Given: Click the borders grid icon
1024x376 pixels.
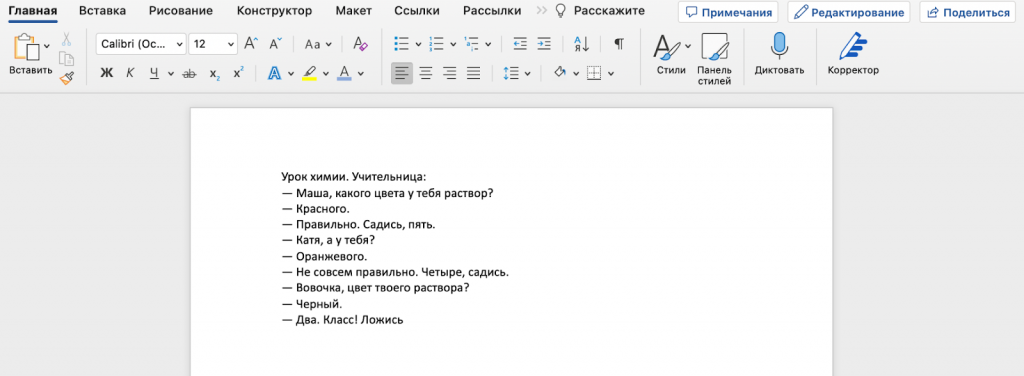Looking at the screenshot, I should 594,73.
